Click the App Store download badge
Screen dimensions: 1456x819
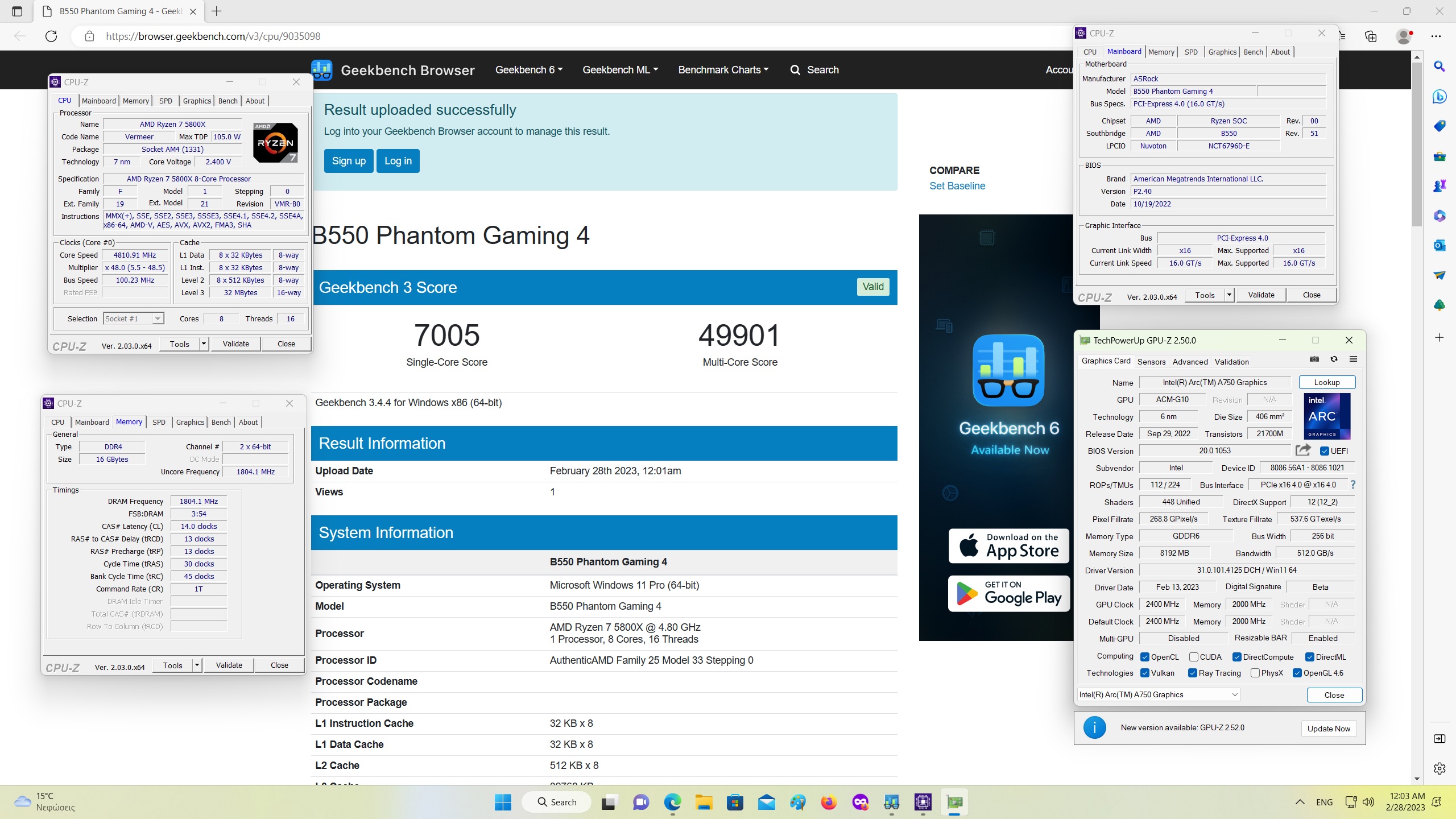pyautogui.click(x=1009, y=546)
